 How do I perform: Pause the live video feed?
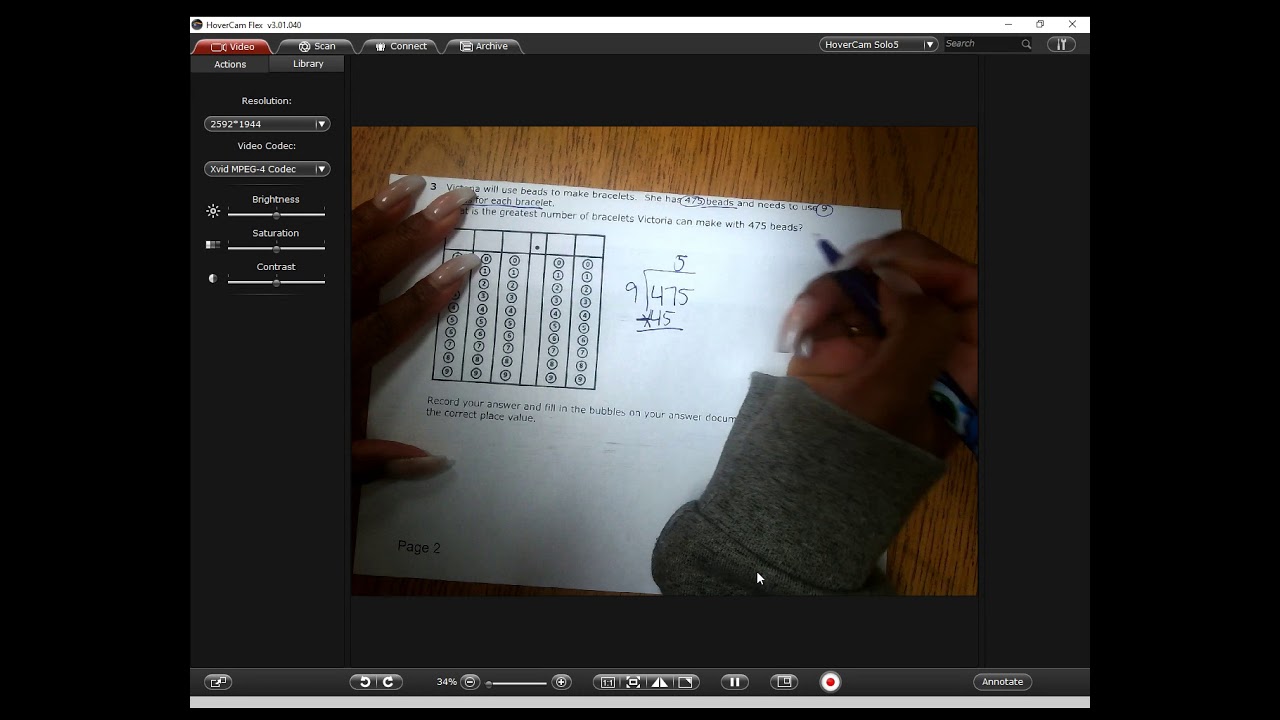point(735,682)
